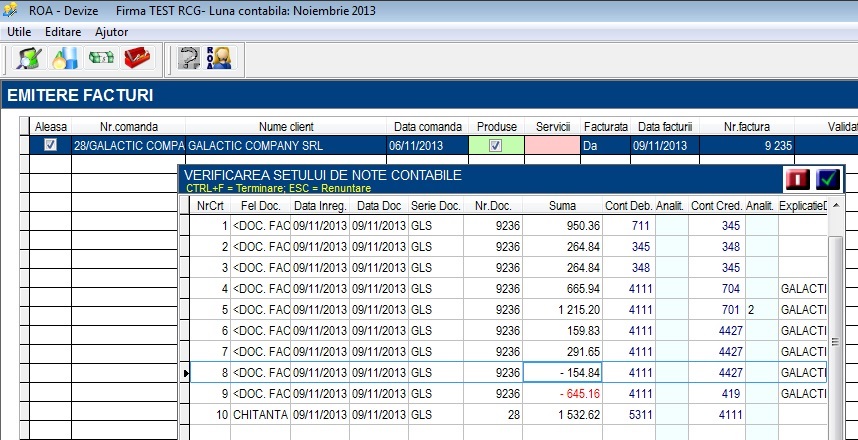Click the Nume client column header
Screen dimensions: 858x440
pos(286,127)
